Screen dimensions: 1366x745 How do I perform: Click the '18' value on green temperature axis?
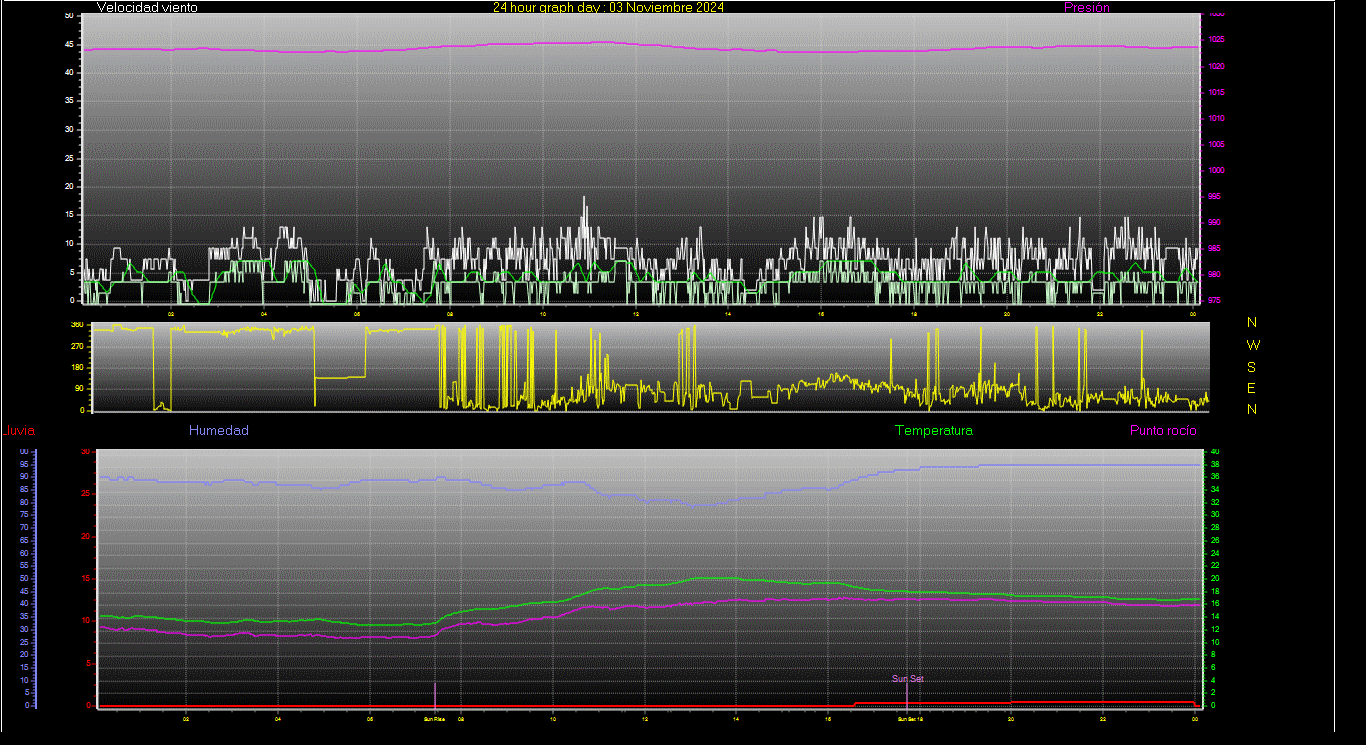(1216, 591)
